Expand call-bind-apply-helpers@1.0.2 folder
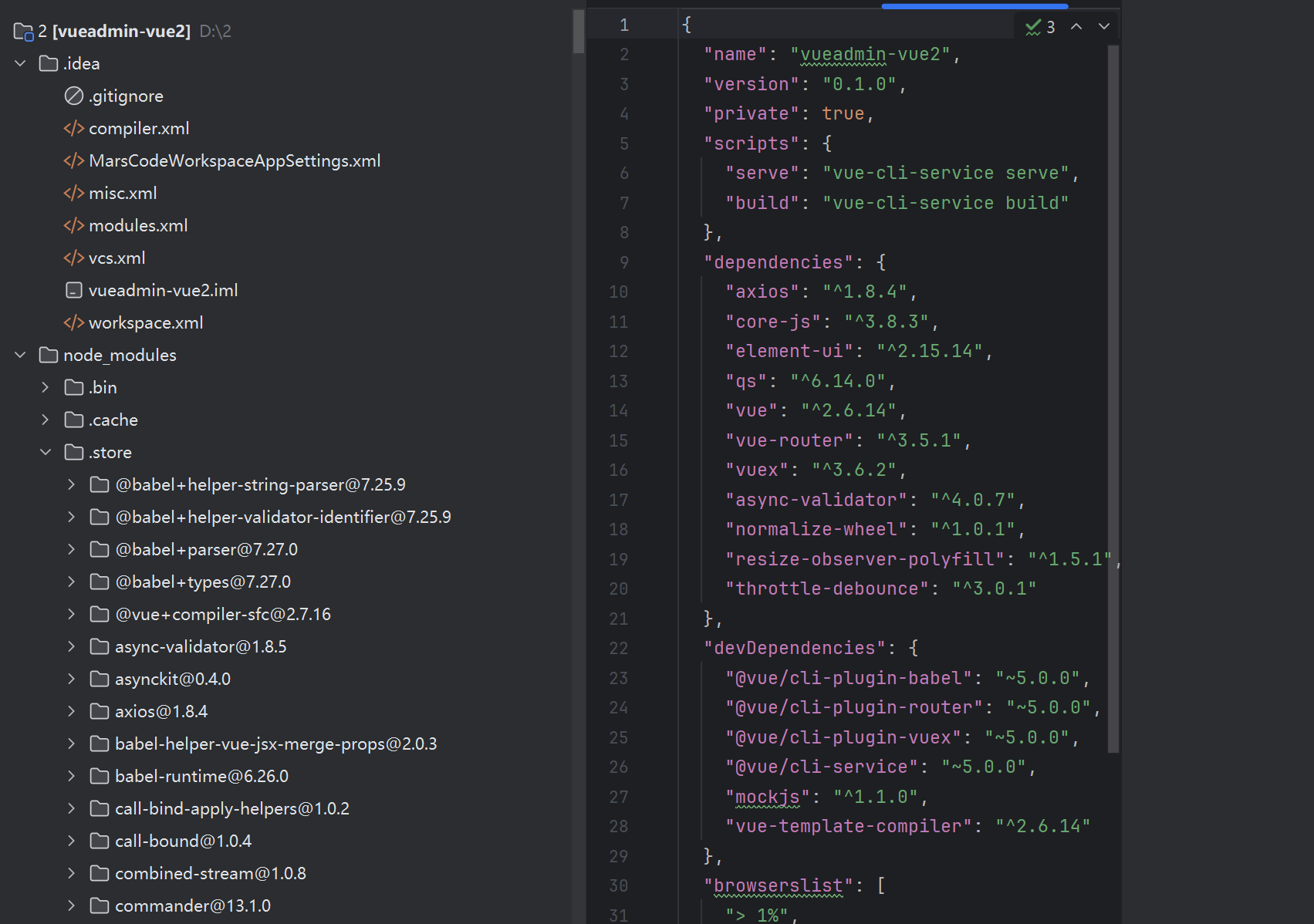Viewport: 1314px width, 924px height. (x=72, y=808)
